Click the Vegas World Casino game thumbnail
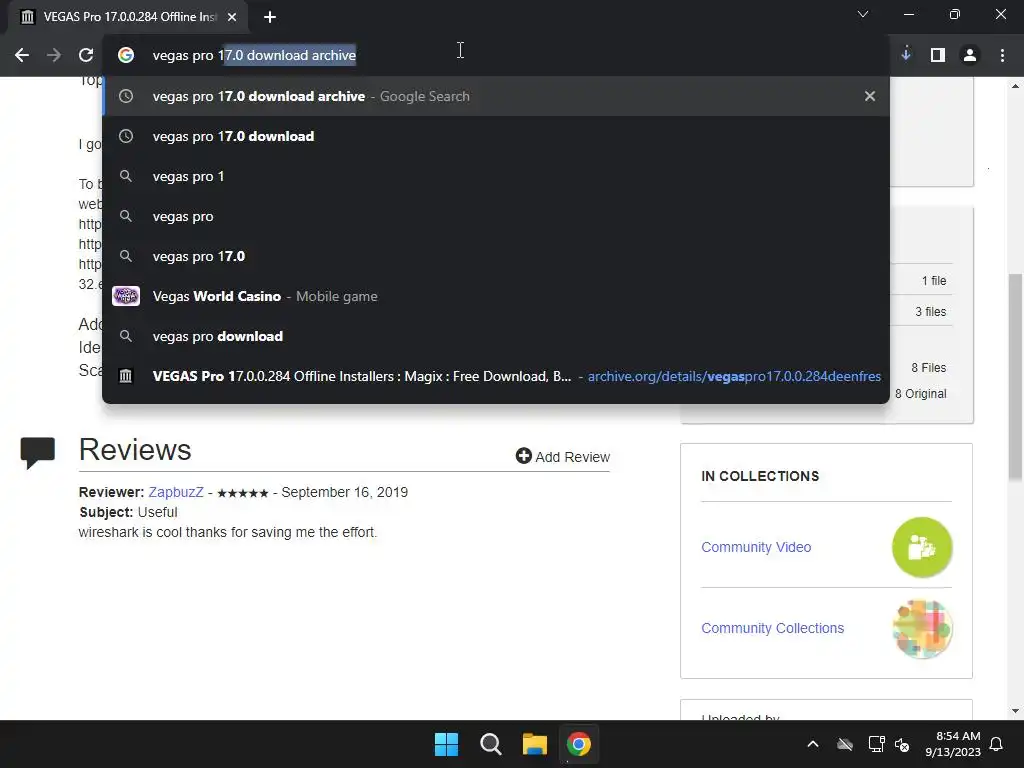The image size is (1024, 768). [126, 296]
